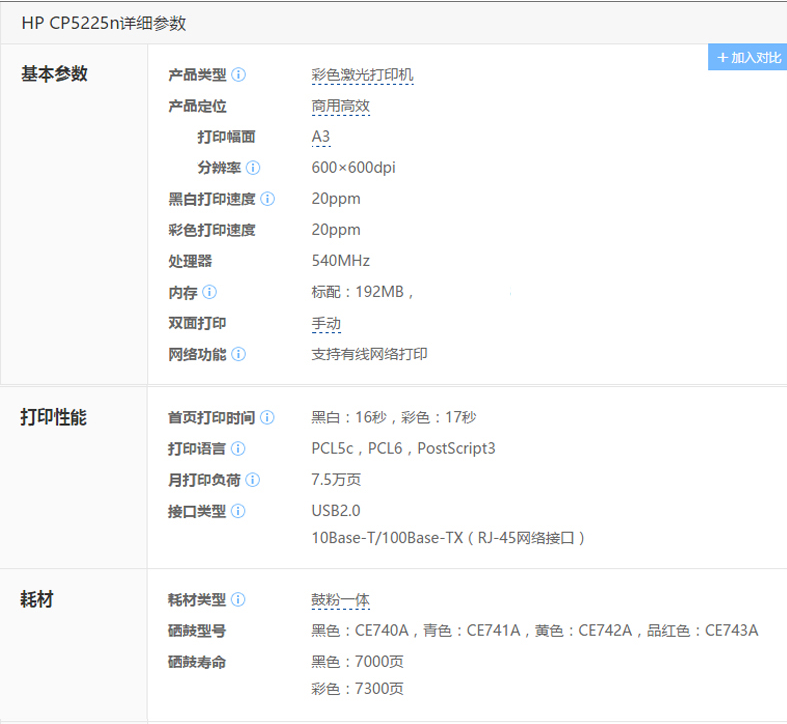The image size is (787, 724).
Task: Click the 彩色：7300页 cartridge life value
Action: click(x=357, y=689)
